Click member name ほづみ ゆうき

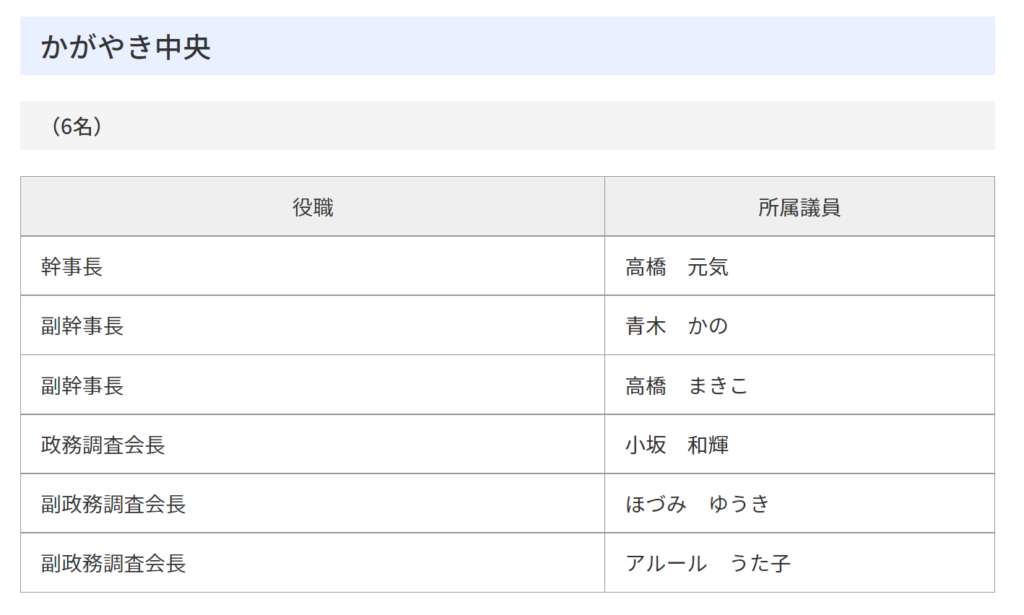click(x=697, y=503)
